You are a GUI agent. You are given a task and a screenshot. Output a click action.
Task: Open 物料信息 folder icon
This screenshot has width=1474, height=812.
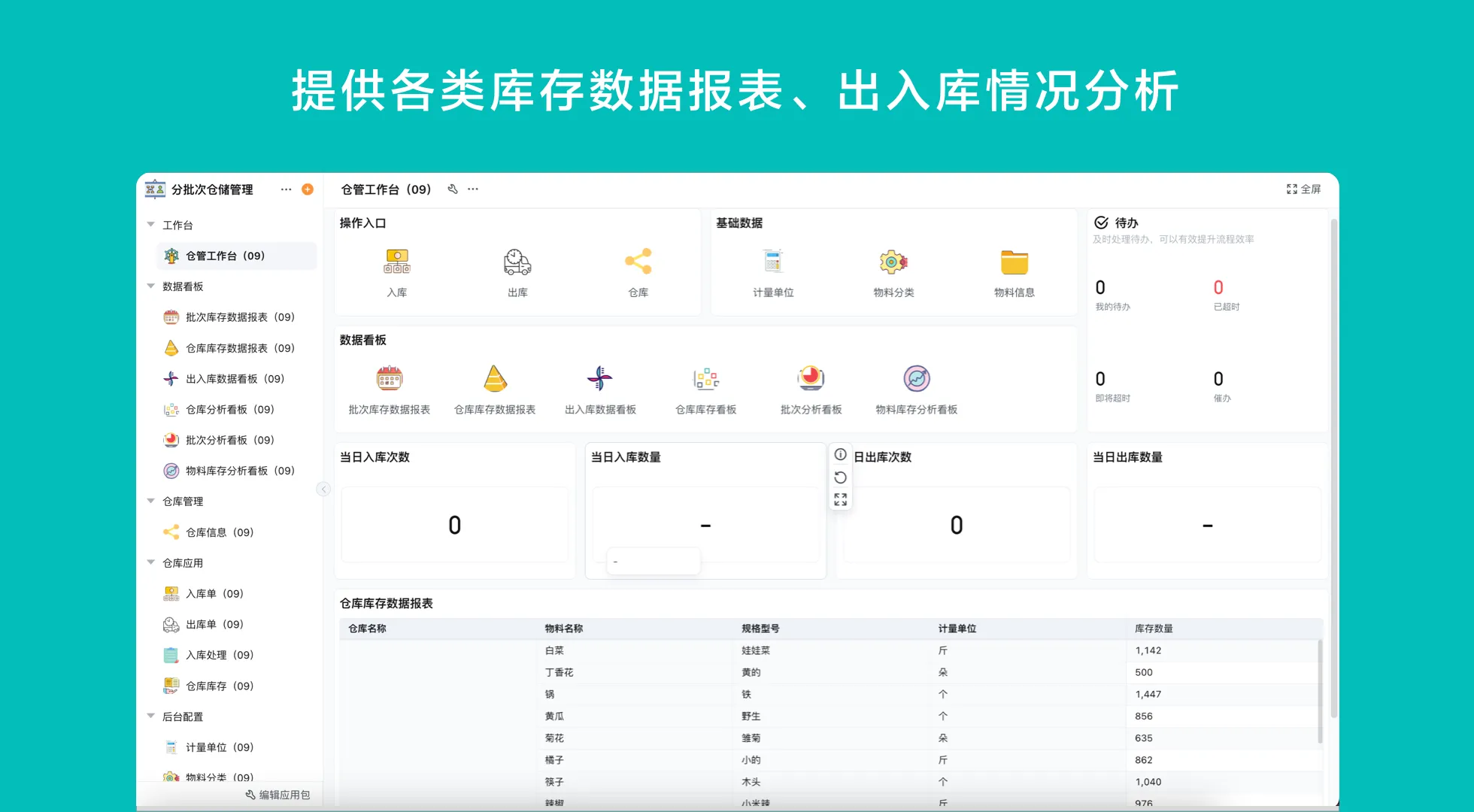[1014, 262]
